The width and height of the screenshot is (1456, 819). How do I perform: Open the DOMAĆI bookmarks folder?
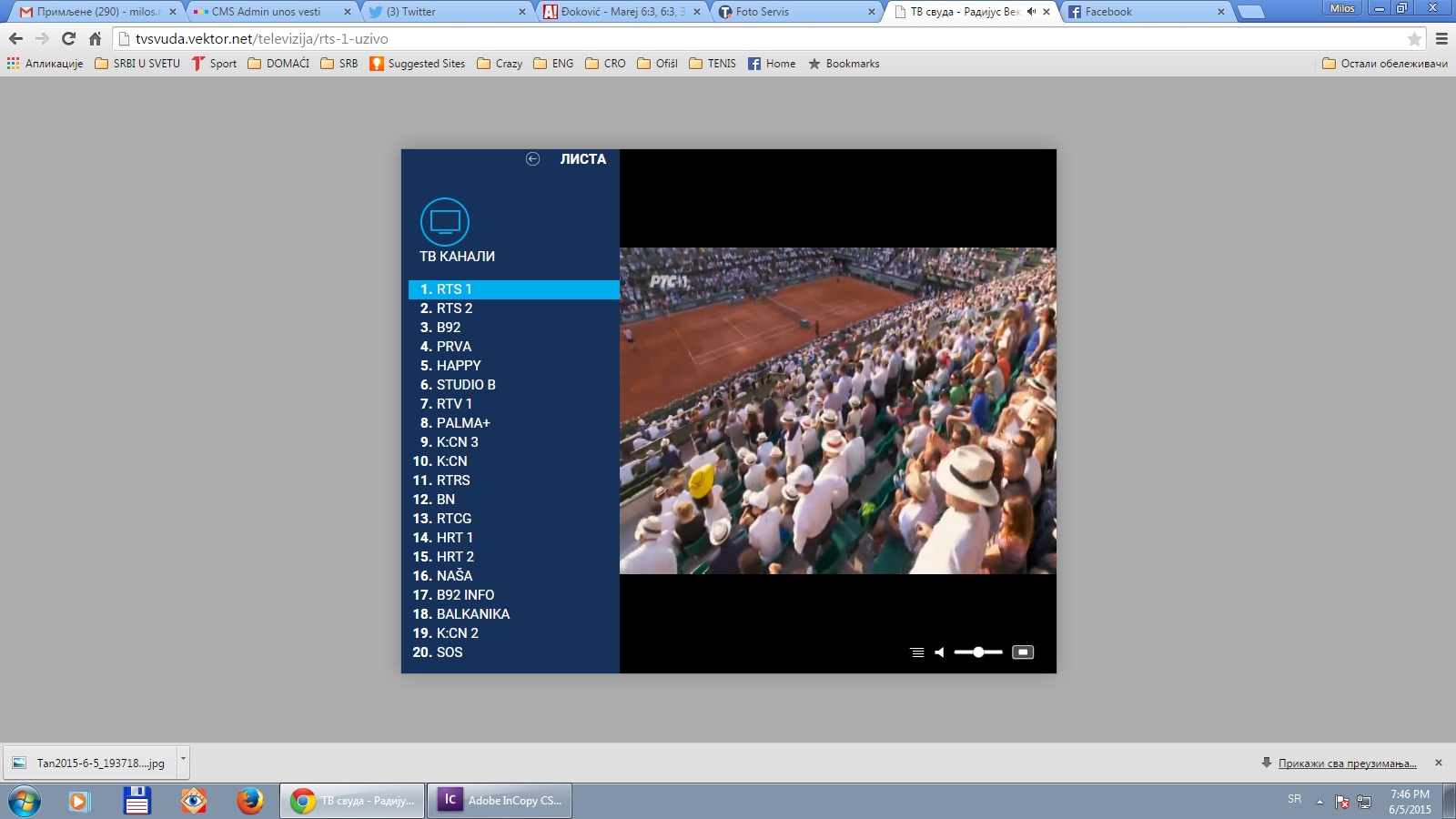(x=278, y=64)
